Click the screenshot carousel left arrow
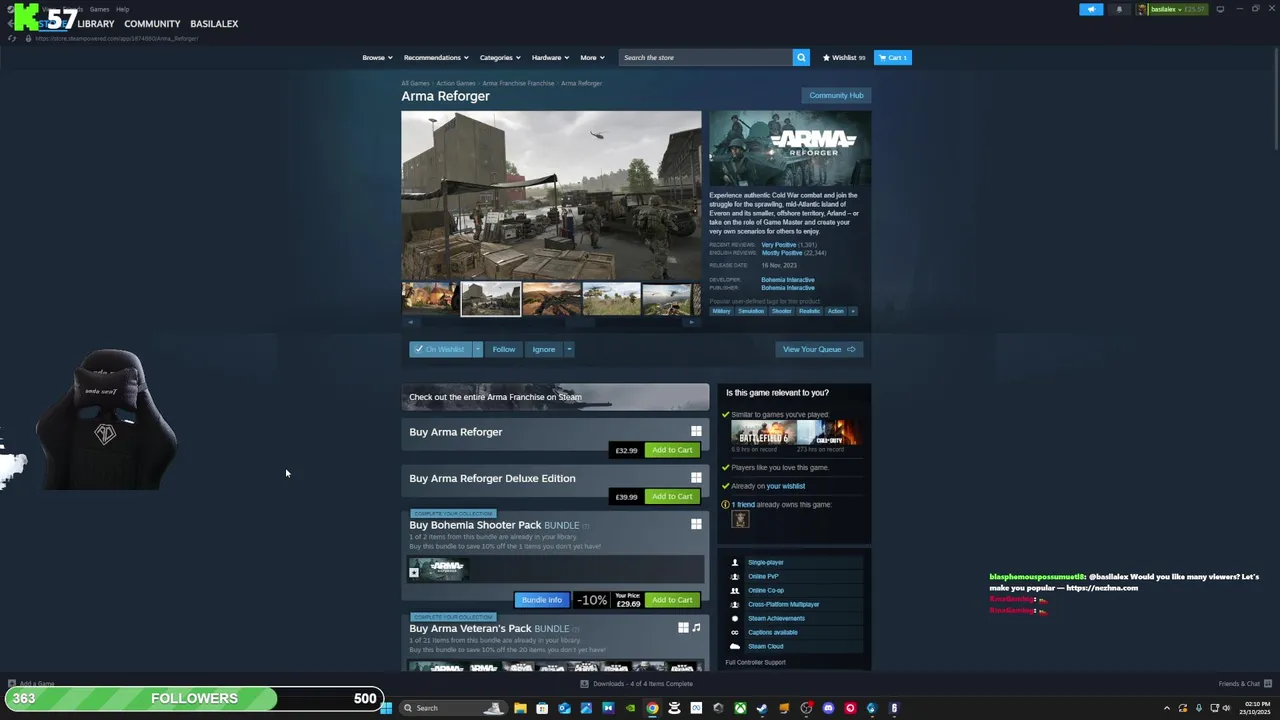Screen dimensions: 1280x720 click(410, 322)
